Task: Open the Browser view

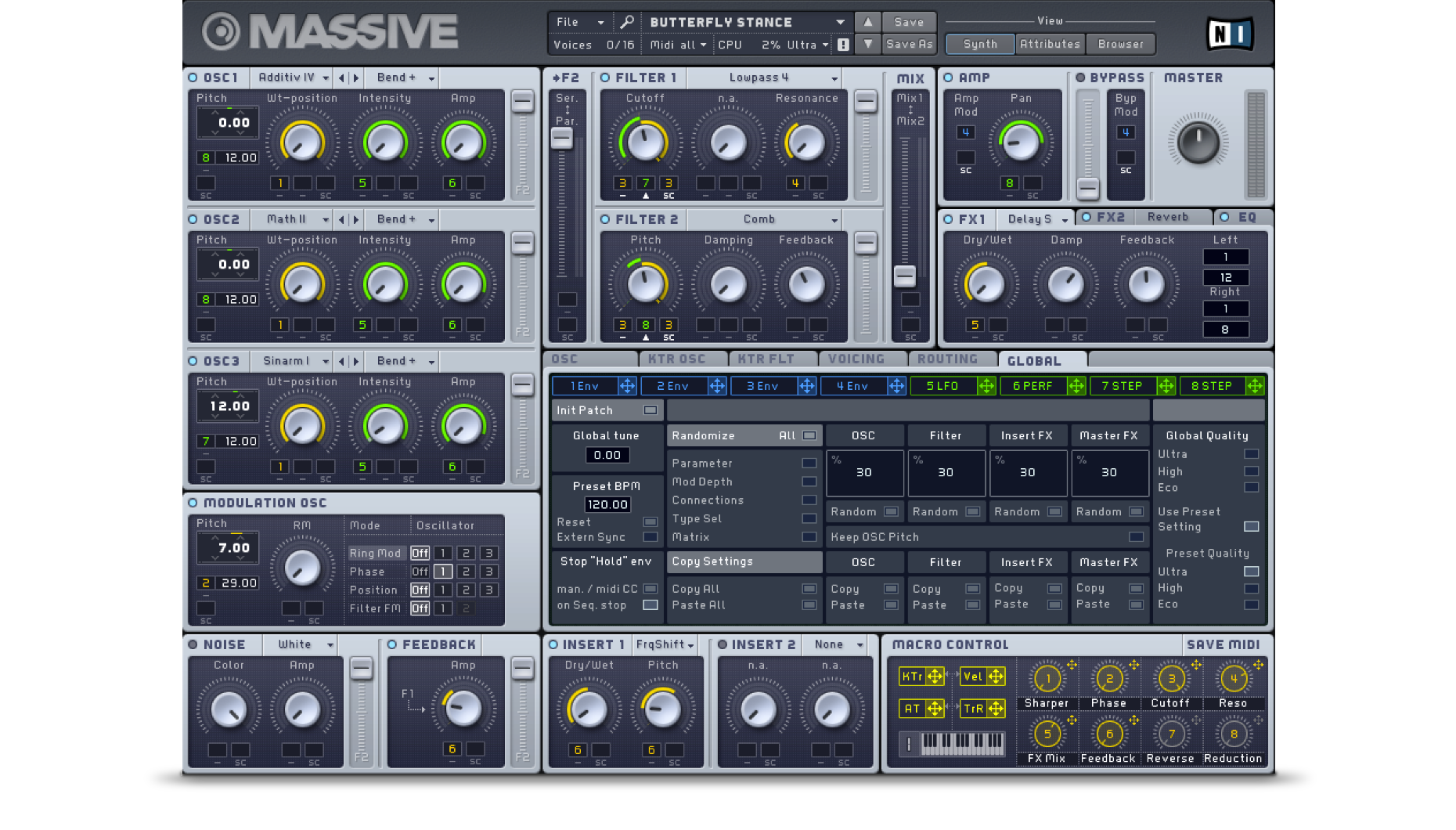Action: 1120,45
